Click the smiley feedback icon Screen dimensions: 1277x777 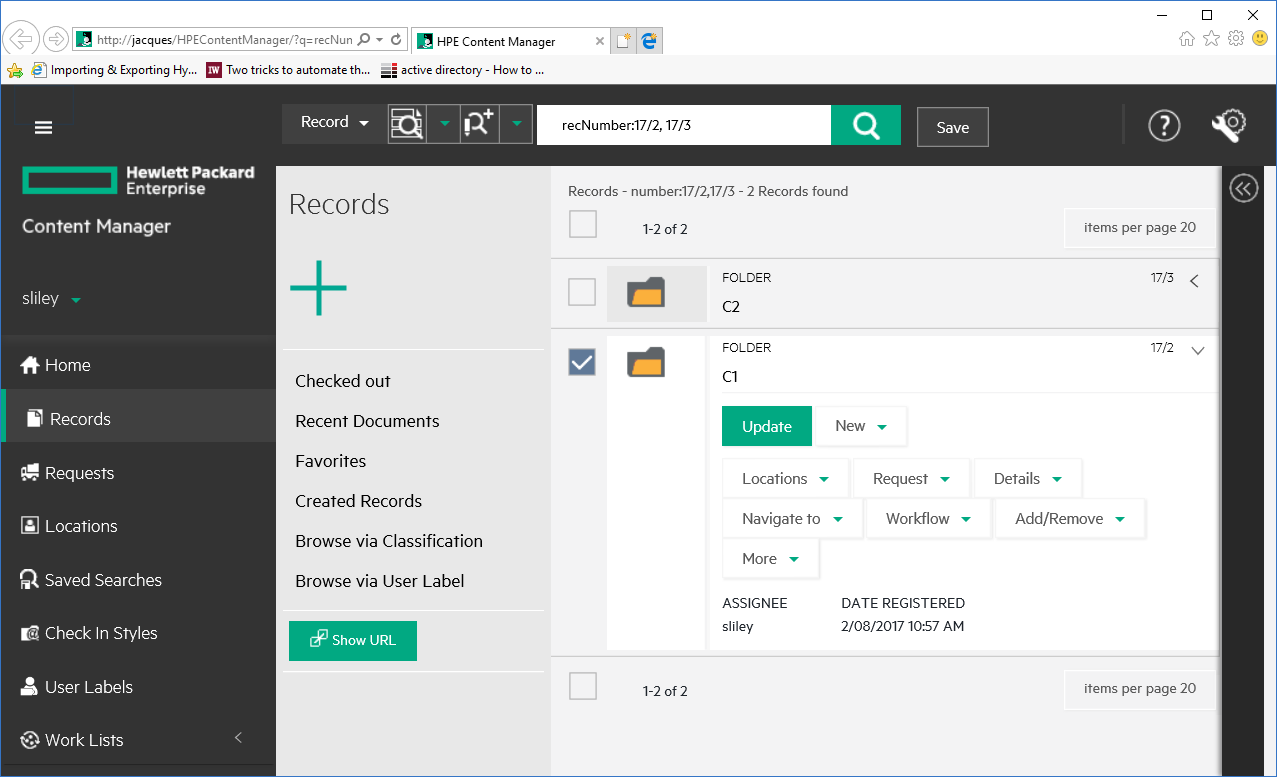point(1260,39)
